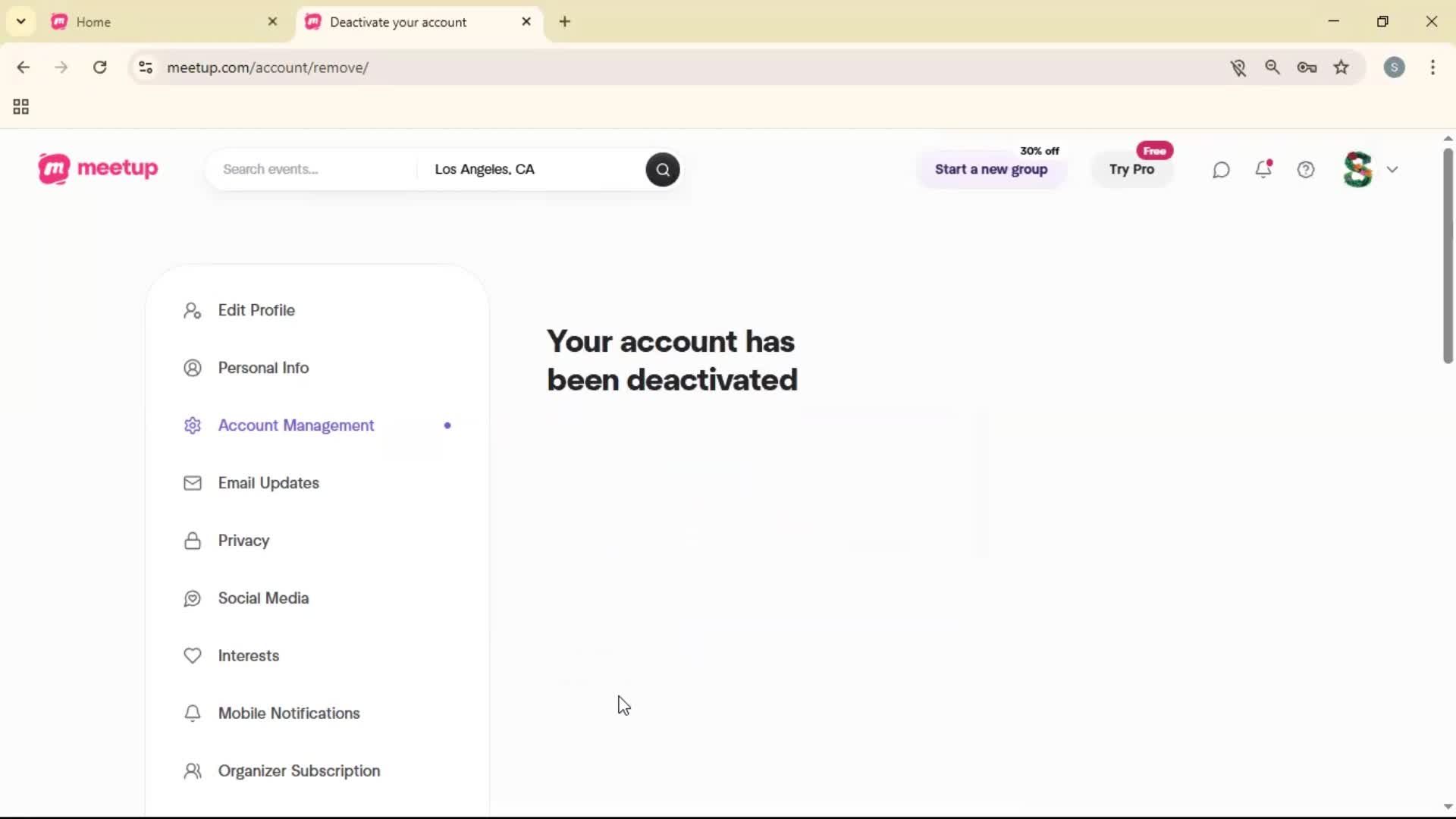
Task: Bookmark the page with the star icon
Action: click(x=1341, y=67)
